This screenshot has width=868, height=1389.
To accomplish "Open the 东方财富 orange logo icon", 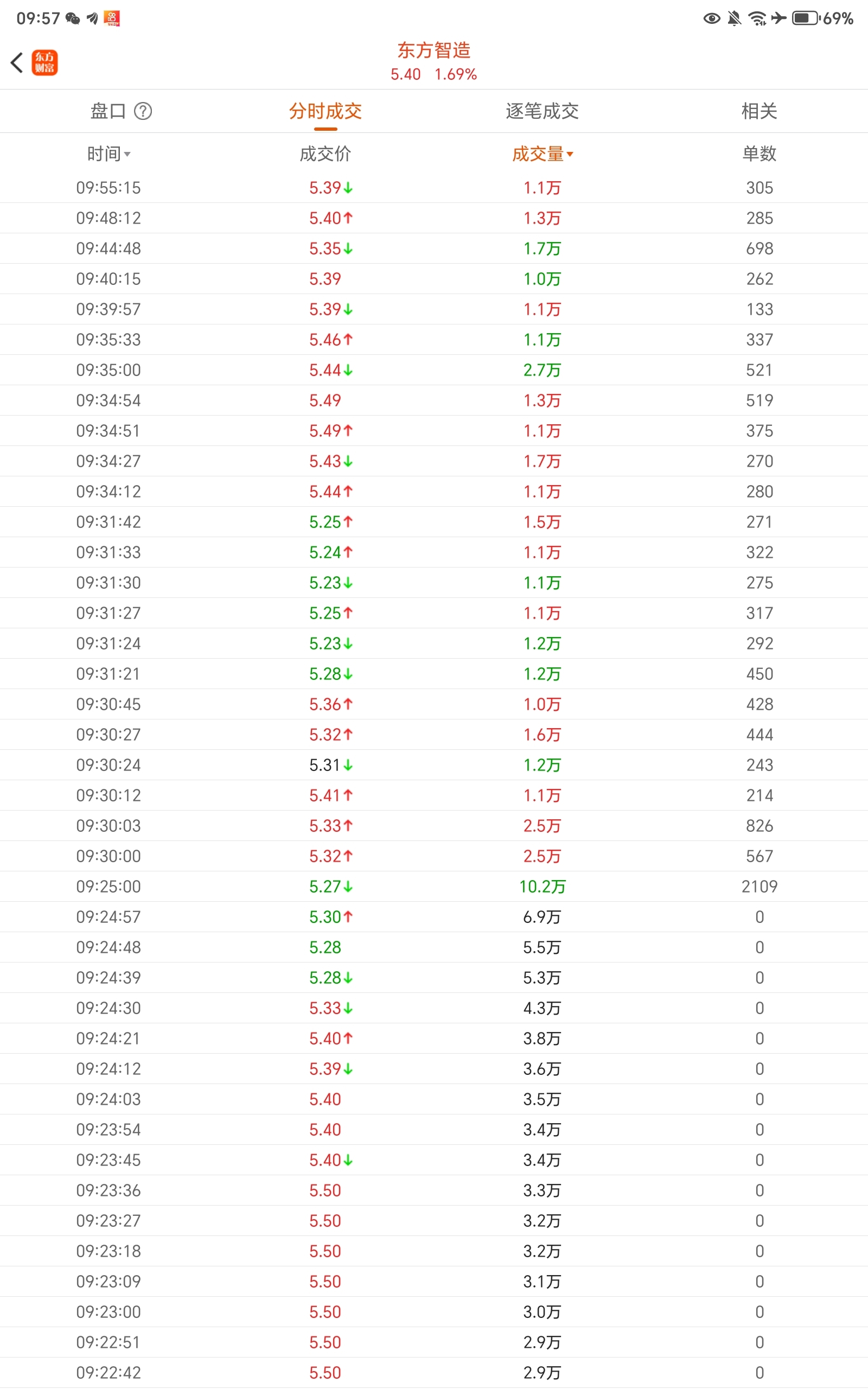I will [45, 62].
